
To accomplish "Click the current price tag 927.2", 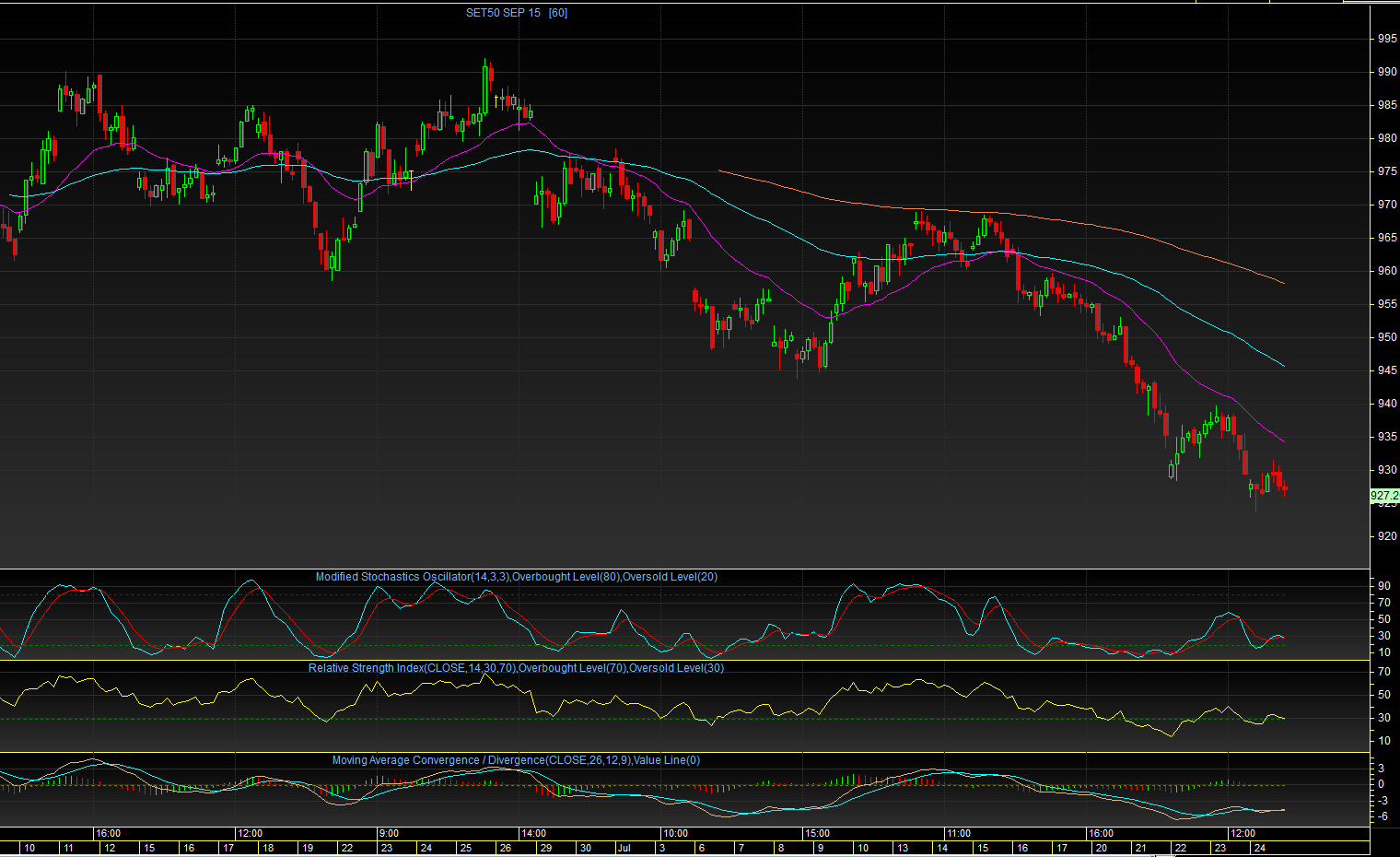I will pos(1384,496).
